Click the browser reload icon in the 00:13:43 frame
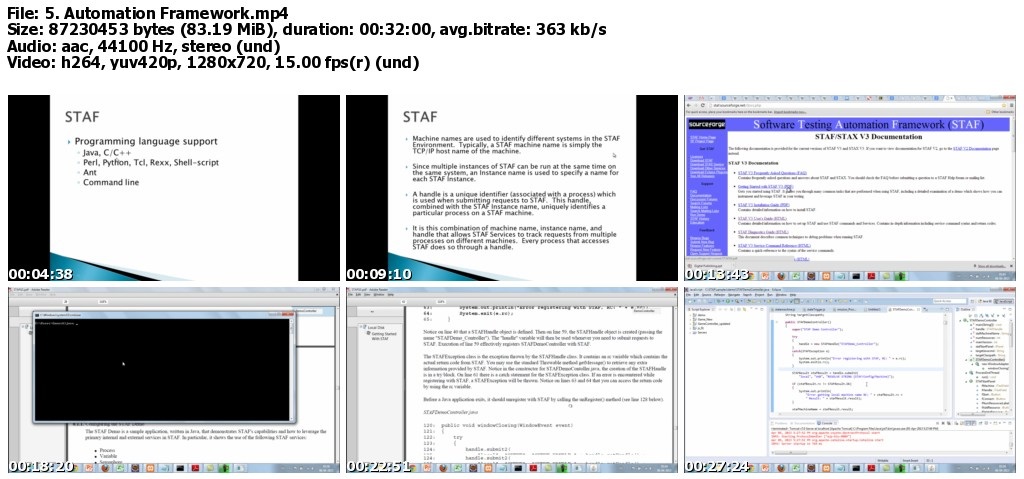 click(x=701, y=105)
